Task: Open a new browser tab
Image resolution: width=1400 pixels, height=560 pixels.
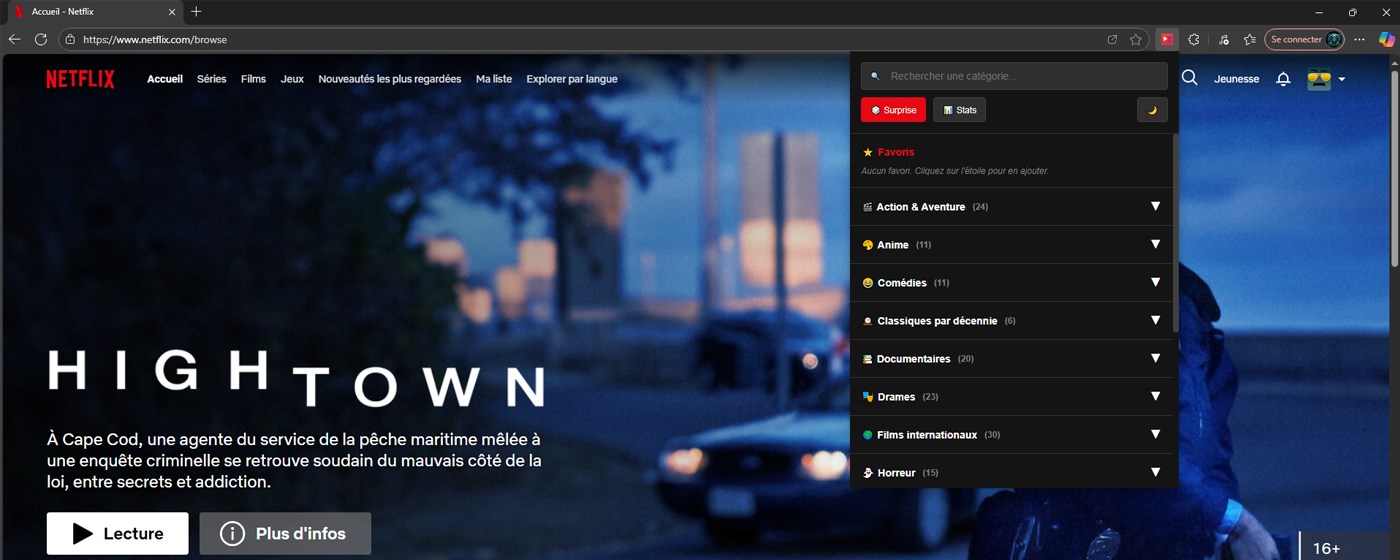Action: 196,12
